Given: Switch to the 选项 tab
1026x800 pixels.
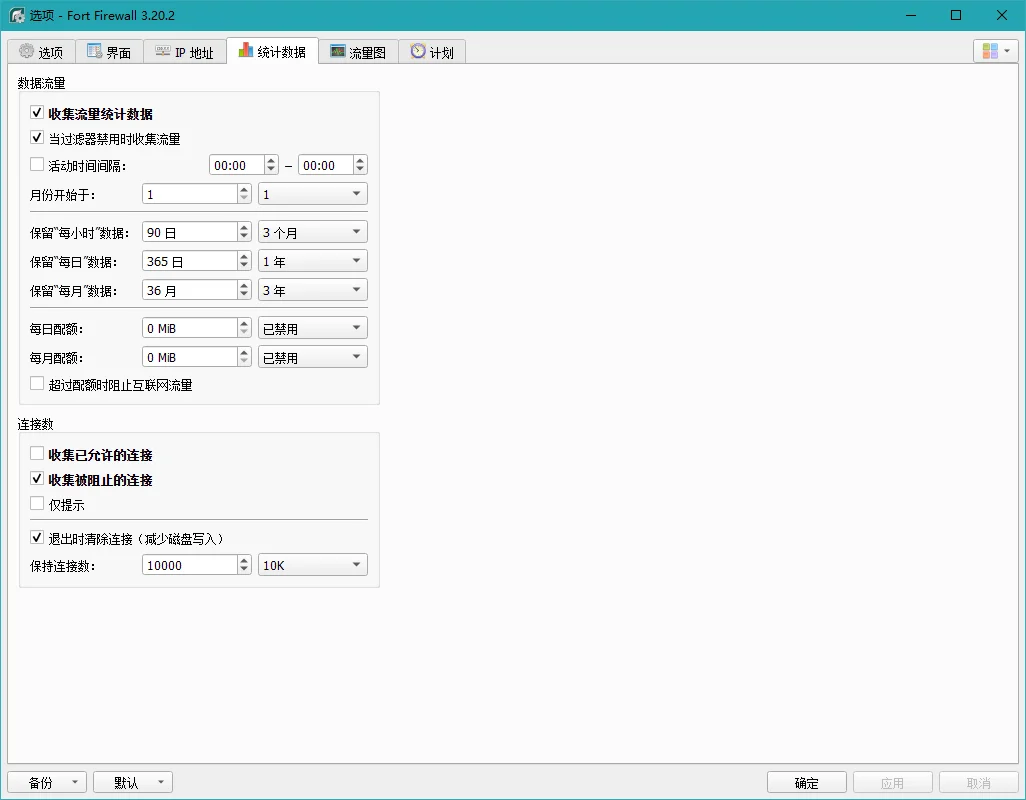Looking at the screenshot, I should coord(41,52).
